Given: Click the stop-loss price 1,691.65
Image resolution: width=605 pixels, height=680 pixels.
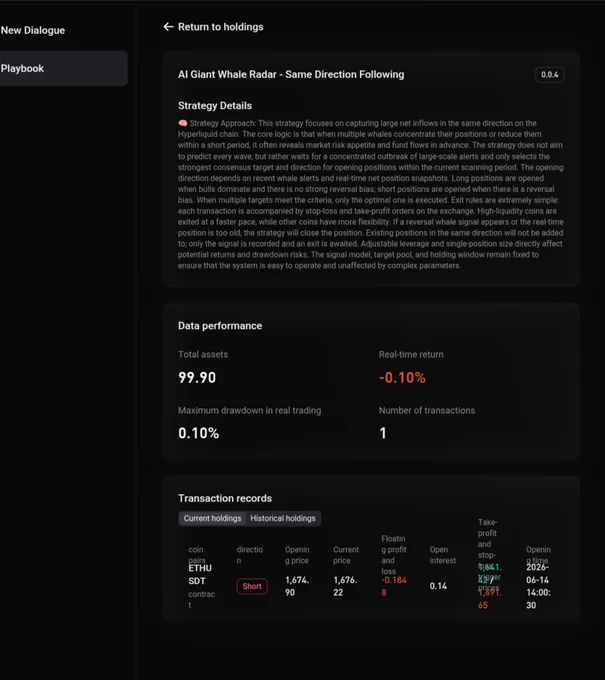Looking at the screenshot, I should (x=490, y=599).
